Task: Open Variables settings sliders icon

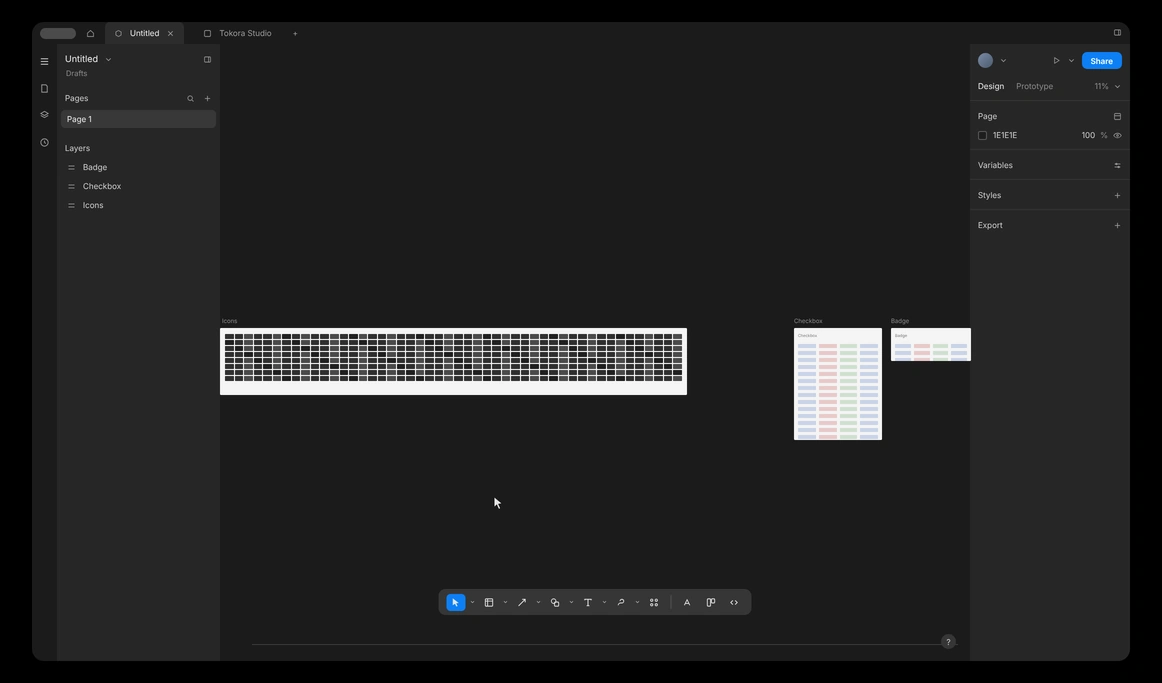Action: [1118, 165]
